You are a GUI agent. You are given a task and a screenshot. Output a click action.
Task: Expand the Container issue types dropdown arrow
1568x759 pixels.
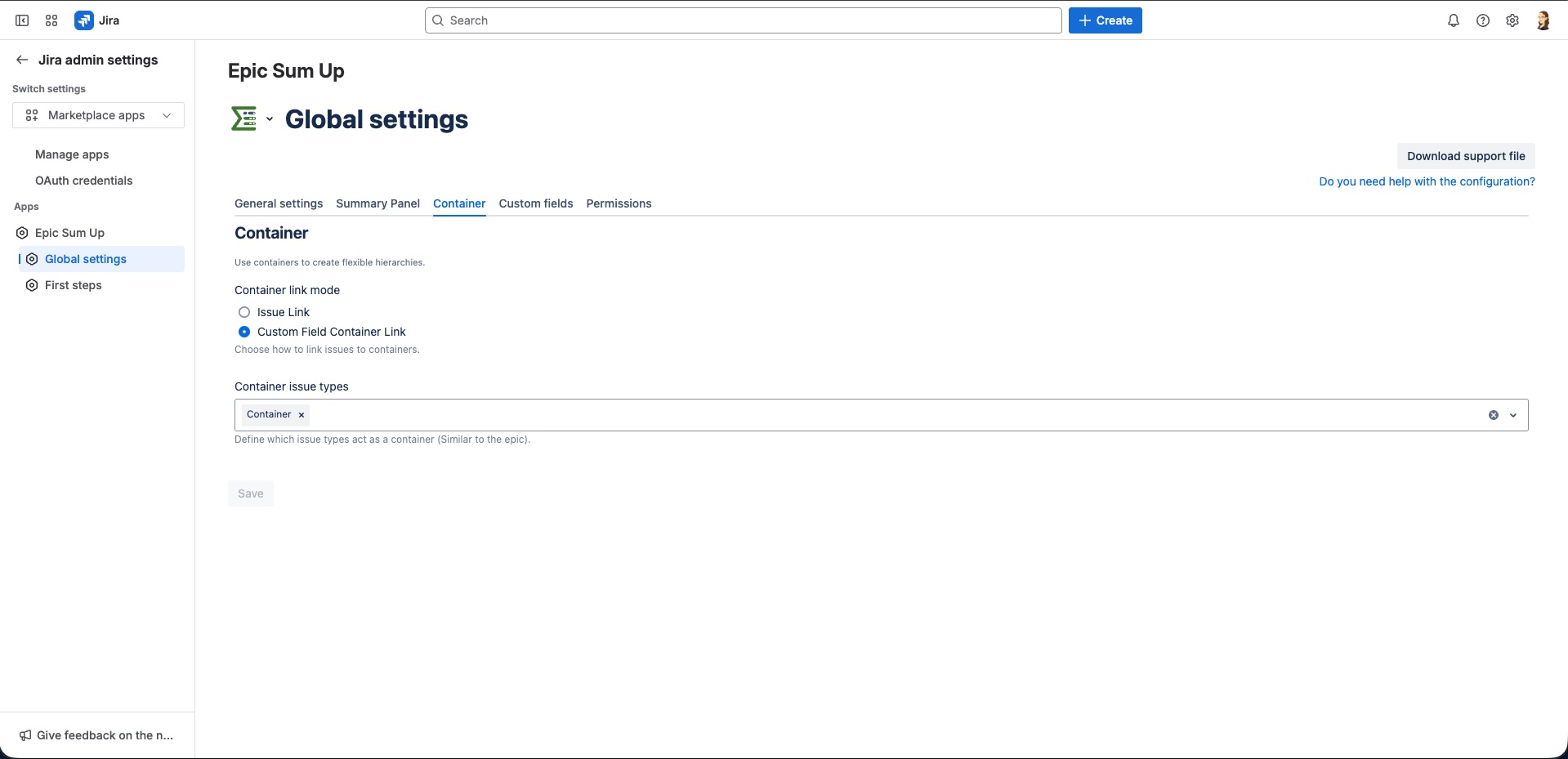(x=1513, y=415)
